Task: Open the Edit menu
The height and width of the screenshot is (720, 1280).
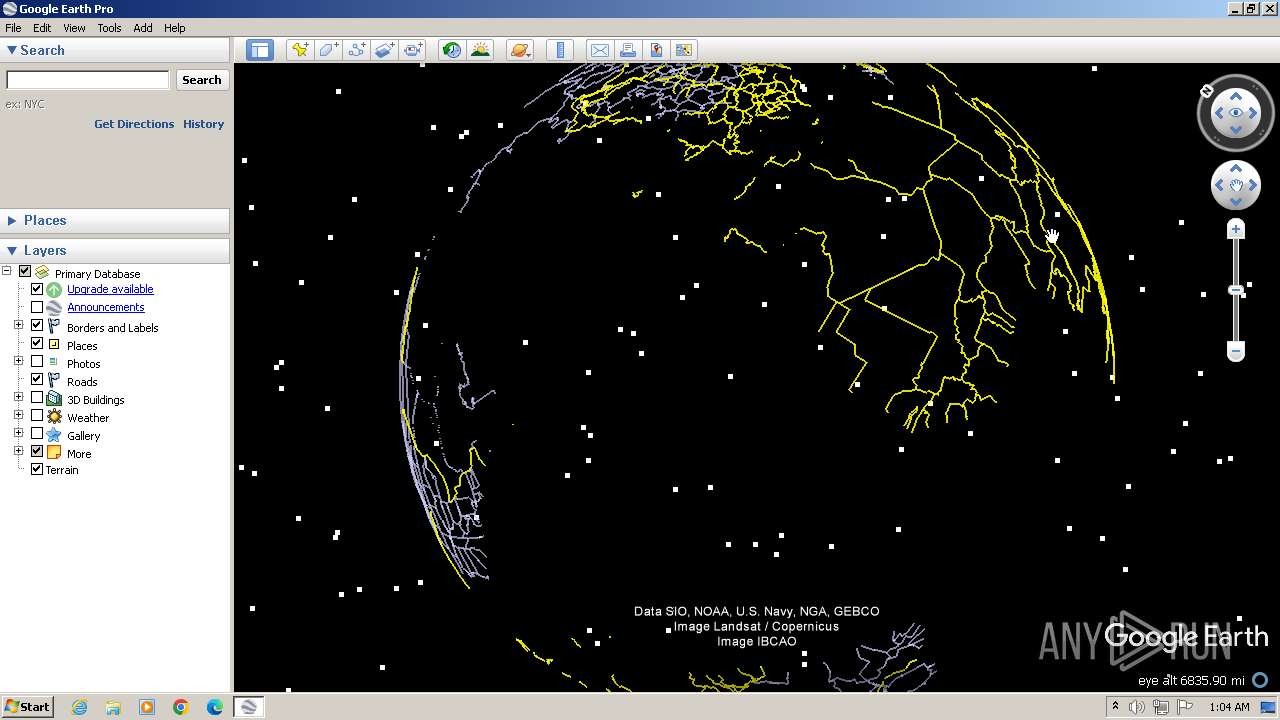Action: (42, 28)
